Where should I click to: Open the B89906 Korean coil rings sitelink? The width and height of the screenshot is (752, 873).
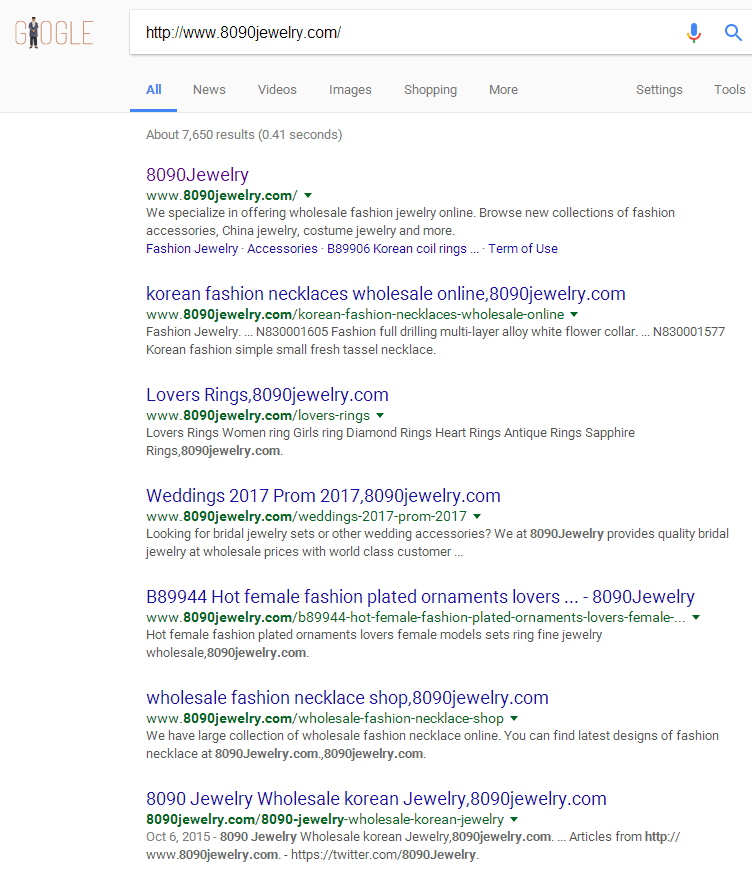tap(402, 249)
